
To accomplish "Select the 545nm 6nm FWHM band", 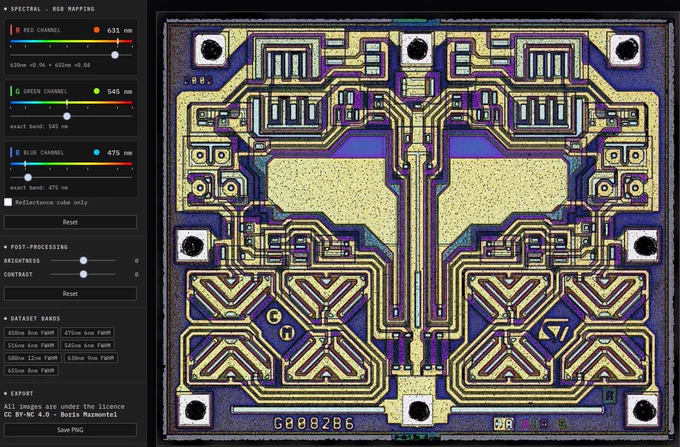I will pyautogui.click(x=87, y=346).
